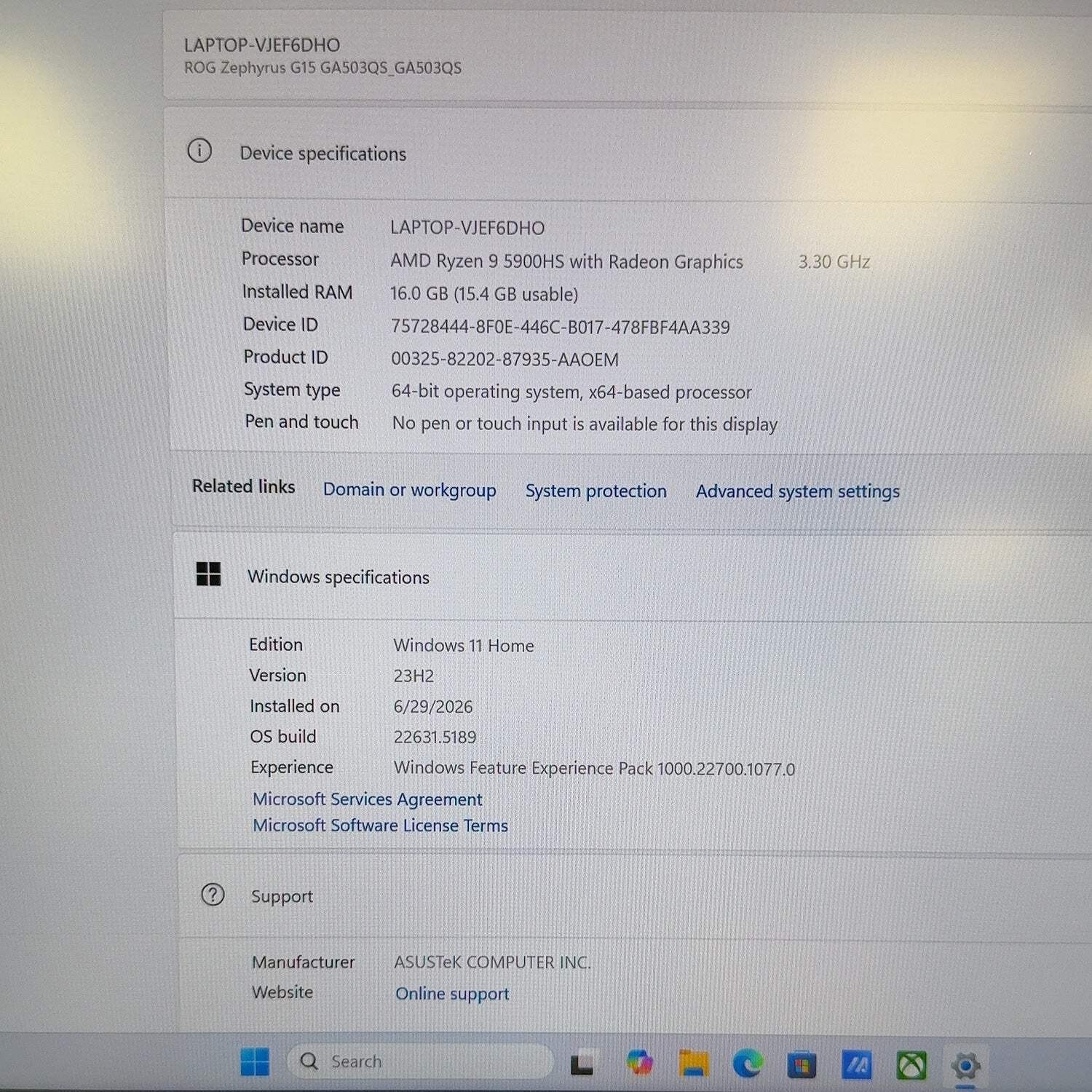
Task: Open Microsoft Software License Terms link
Action: tap(381, 826)
